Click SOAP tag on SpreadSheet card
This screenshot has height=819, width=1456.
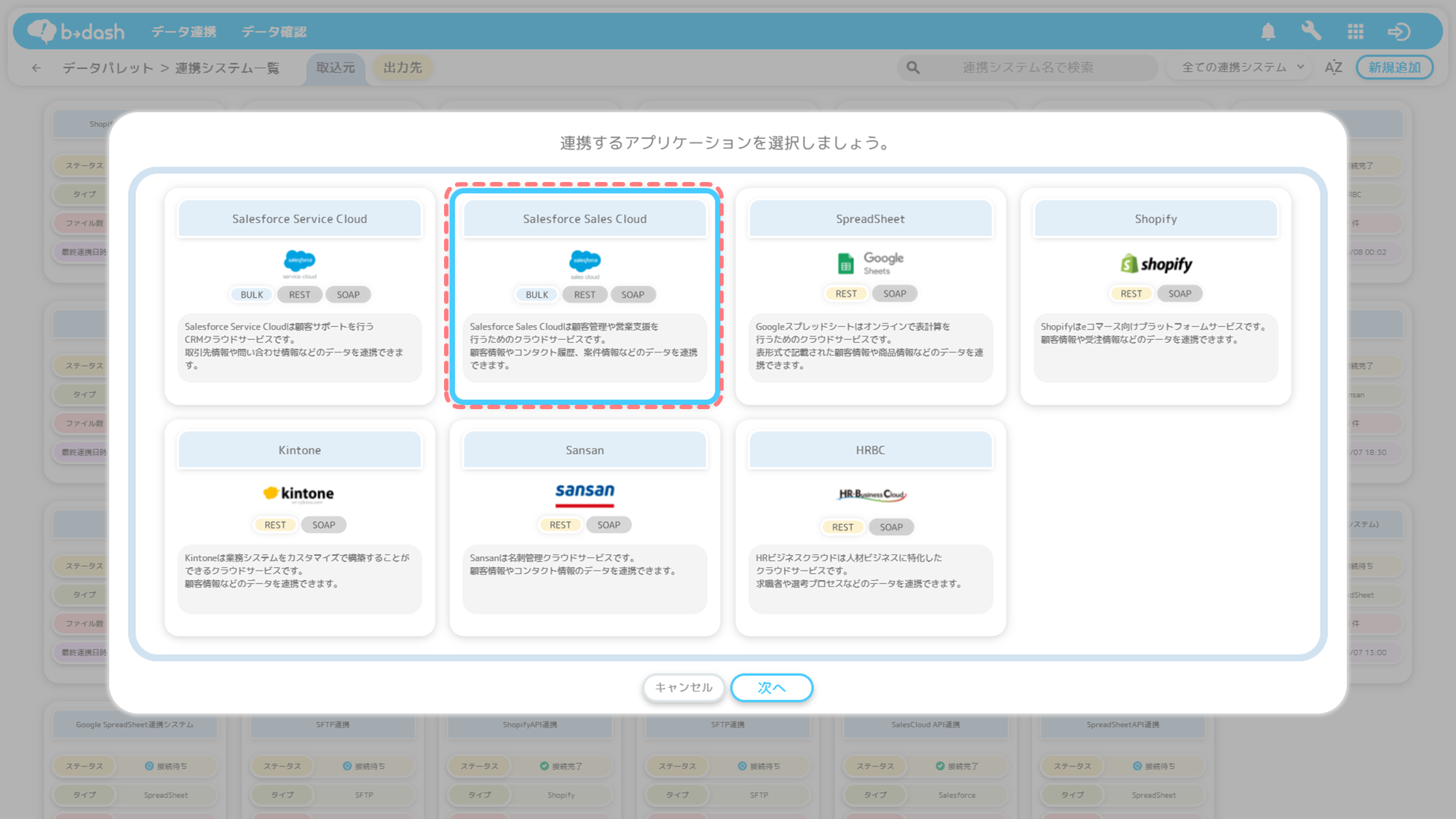point(895,294)
